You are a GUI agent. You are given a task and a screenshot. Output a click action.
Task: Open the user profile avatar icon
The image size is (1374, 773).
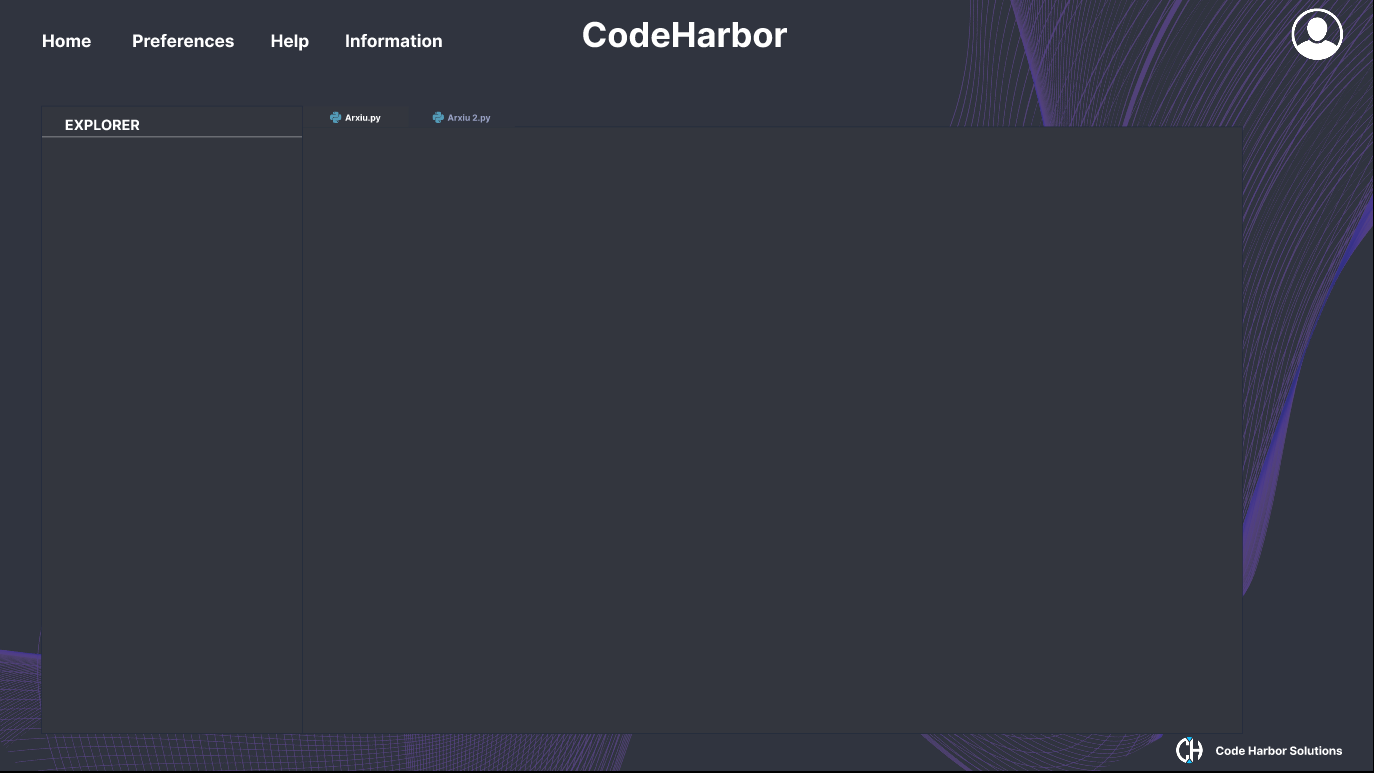pos(1316,35)
